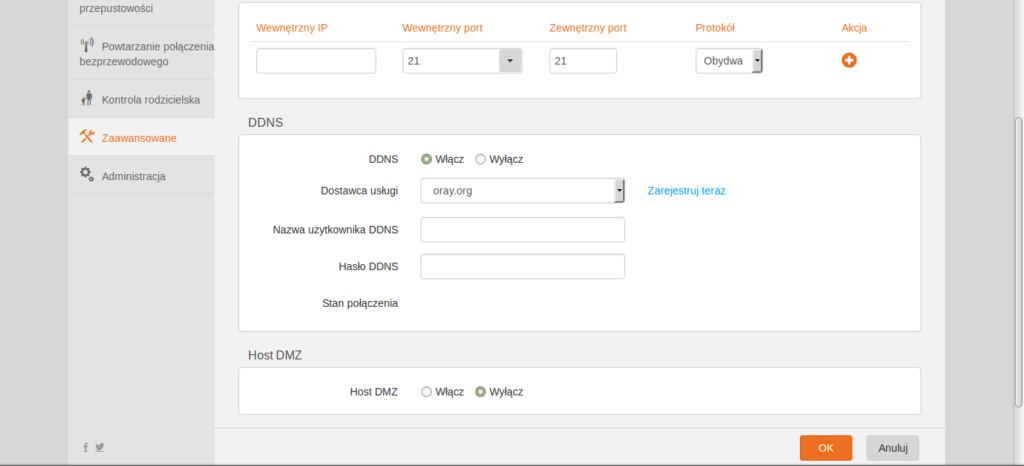Viewport: 1024px width, 466px height.
Task: Go to Administracja in the sidebar
Action: click(133, 176)
